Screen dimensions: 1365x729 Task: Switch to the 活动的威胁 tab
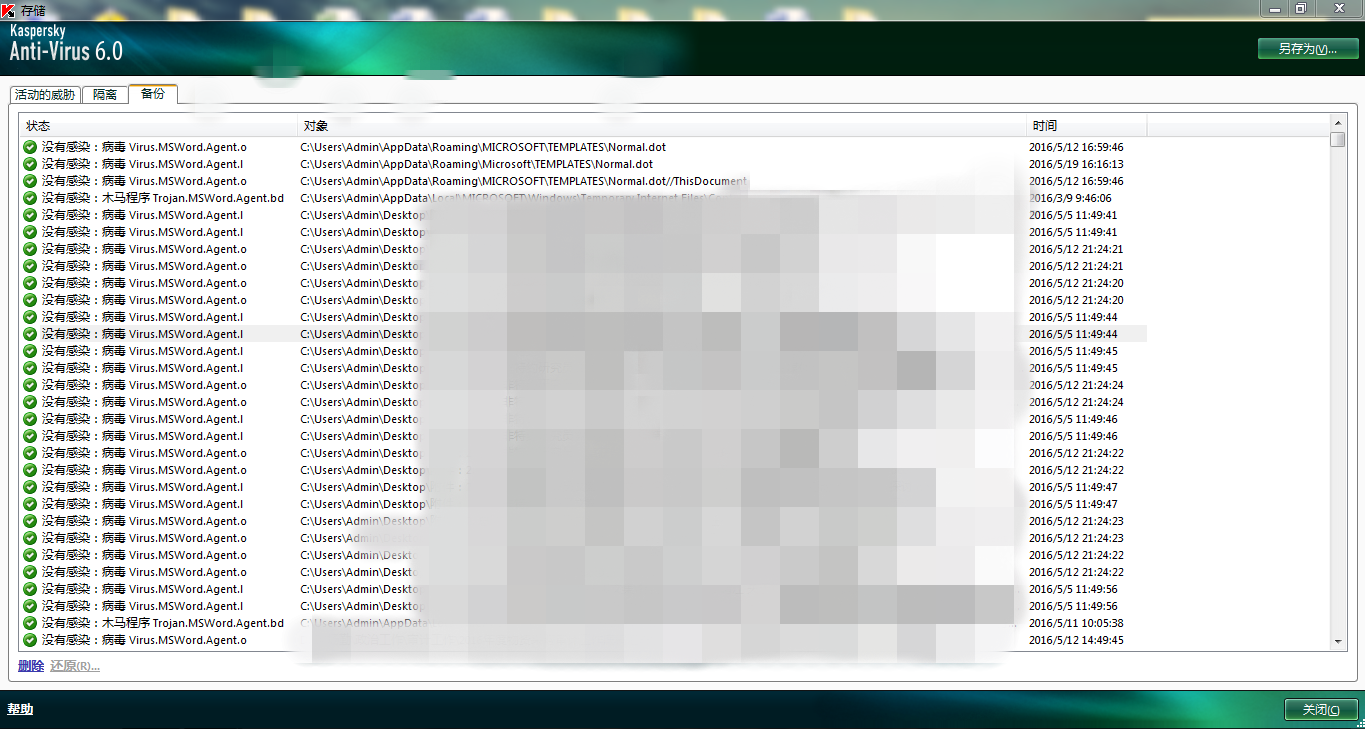[45, 95]
